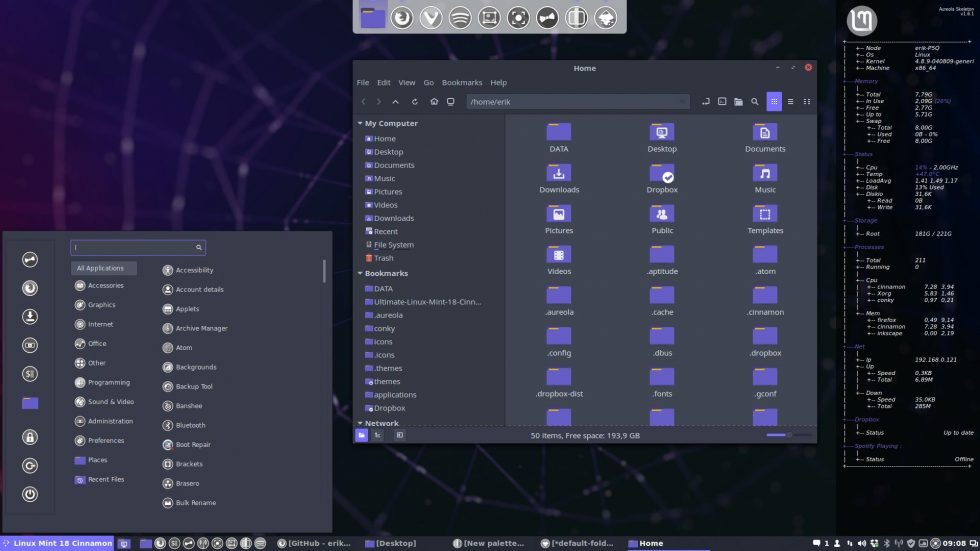Image resolution: width=980 pixels, height=551 pixels.
Task: Open the Help menu
Action: click(498, 82)
